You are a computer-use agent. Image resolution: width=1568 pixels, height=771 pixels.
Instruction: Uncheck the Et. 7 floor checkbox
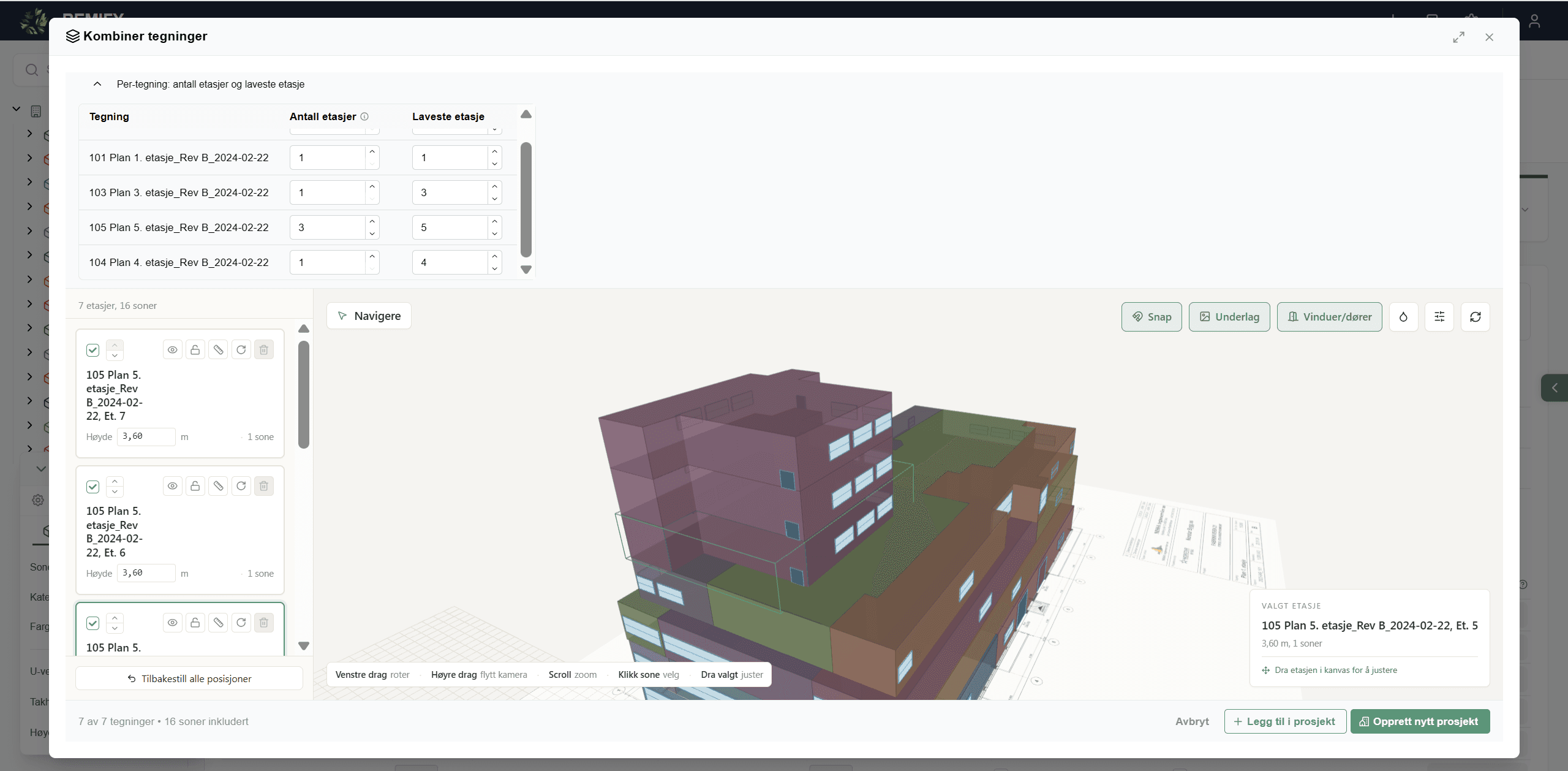coord(92,350)
